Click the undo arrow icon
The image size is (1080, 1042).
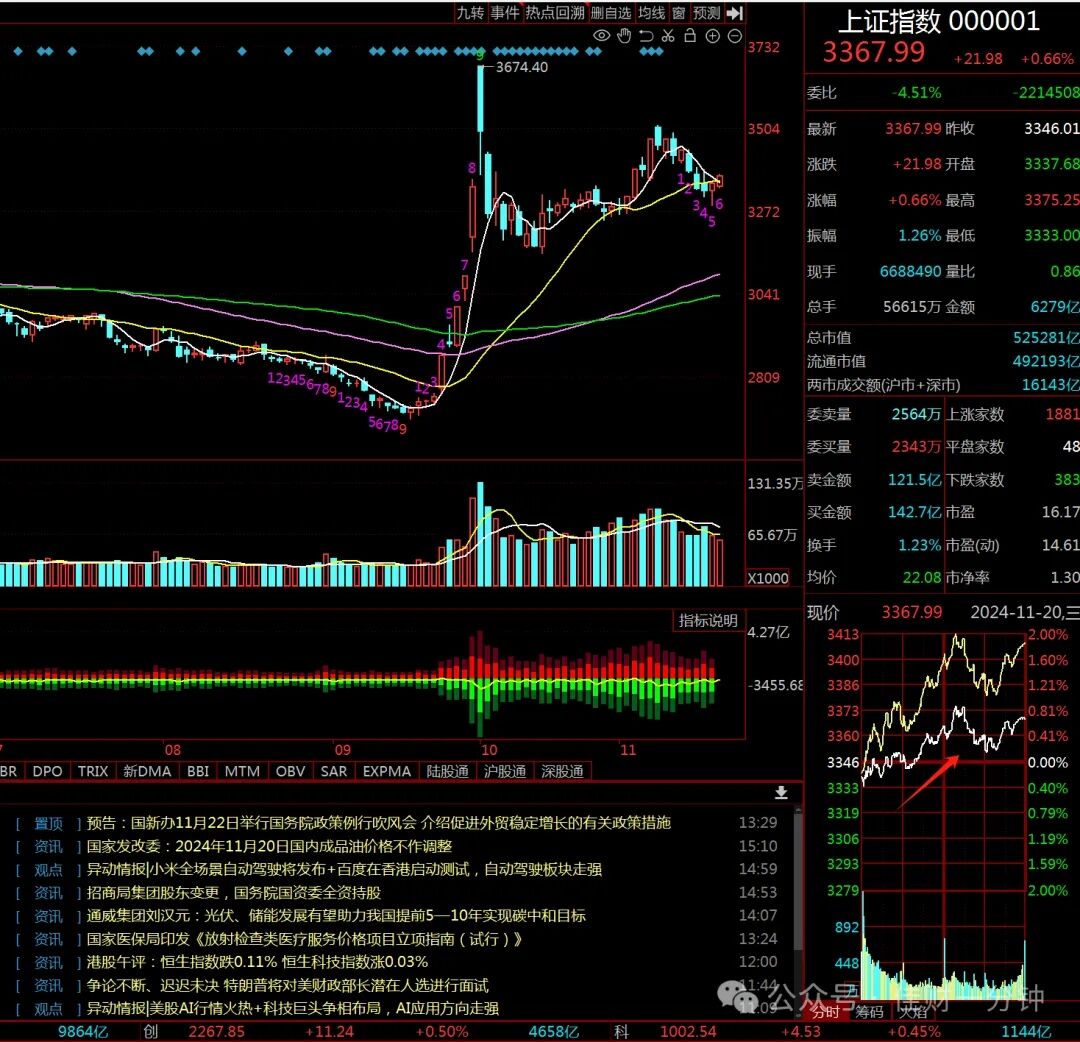click(x=646, y=36)
